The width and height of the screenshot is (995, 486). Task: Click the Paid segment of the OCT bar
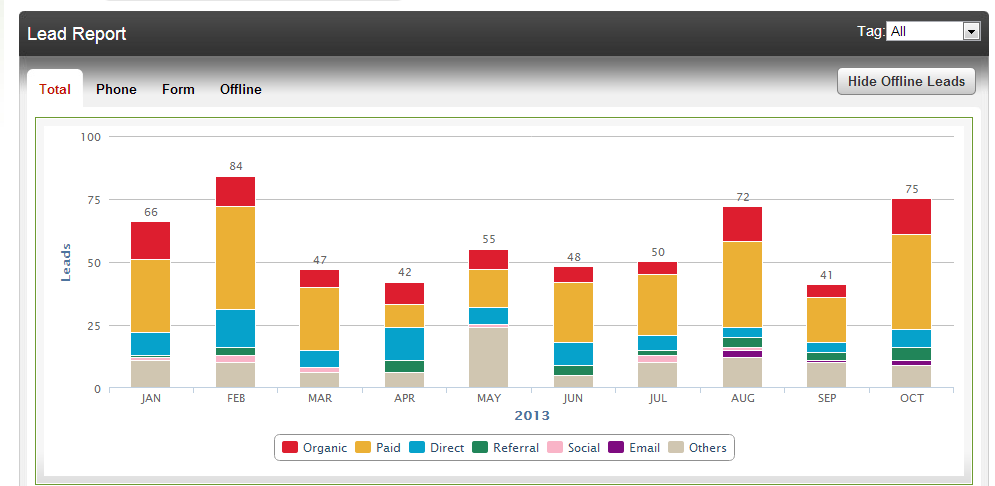point(912,282)
